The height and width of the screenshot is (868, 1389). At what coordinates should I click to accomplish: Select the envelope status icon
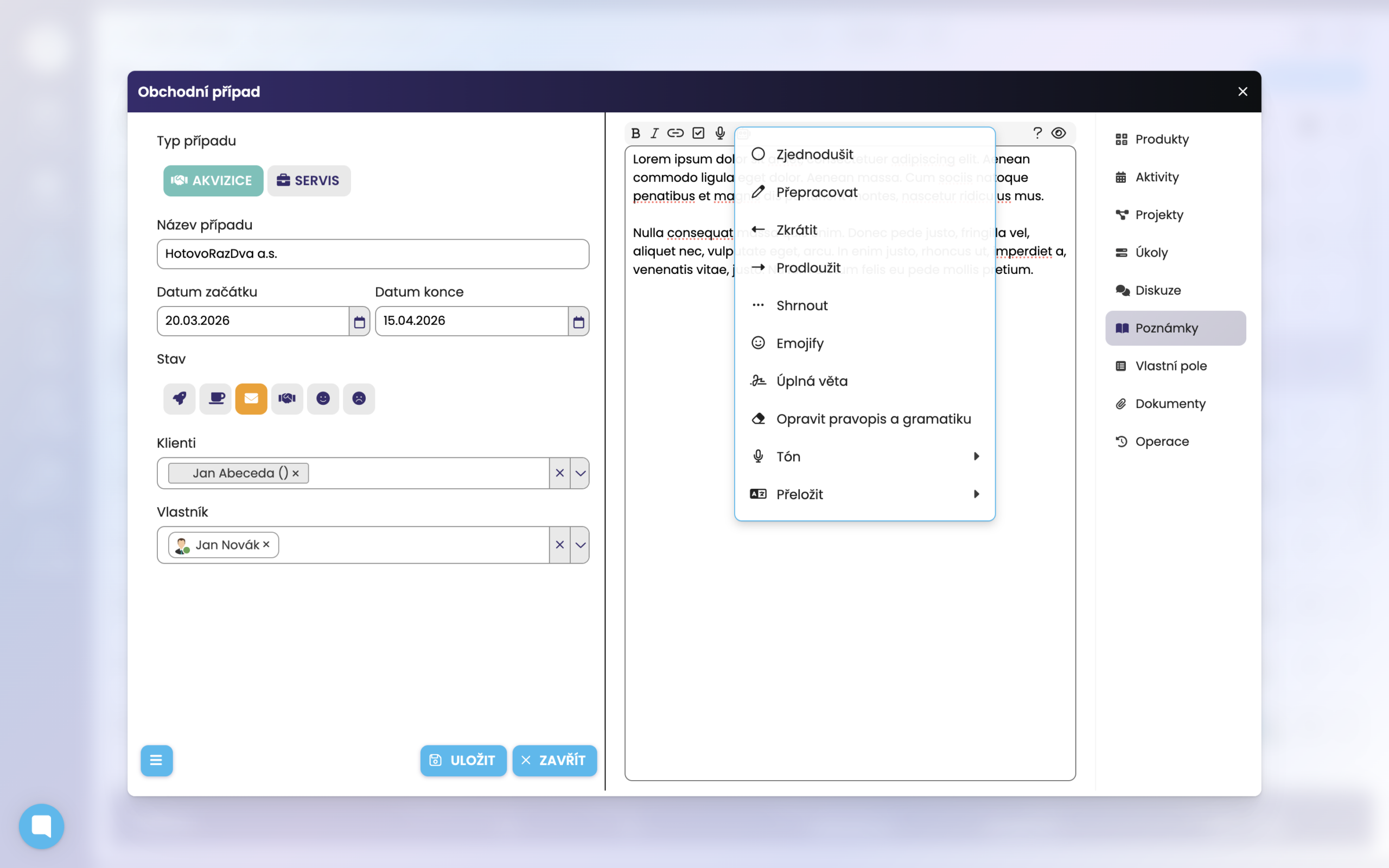pos(251,398)
